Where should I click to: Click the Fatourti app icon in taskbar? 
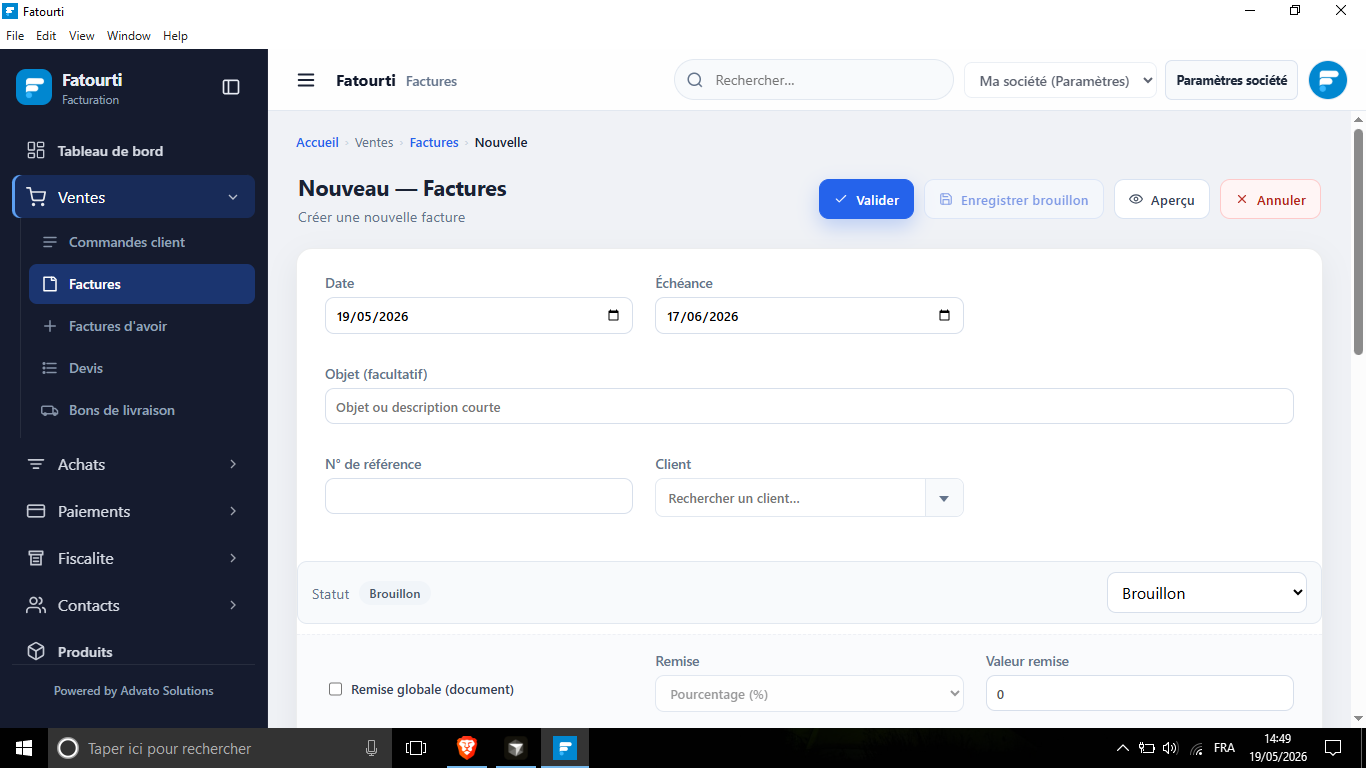565,748
